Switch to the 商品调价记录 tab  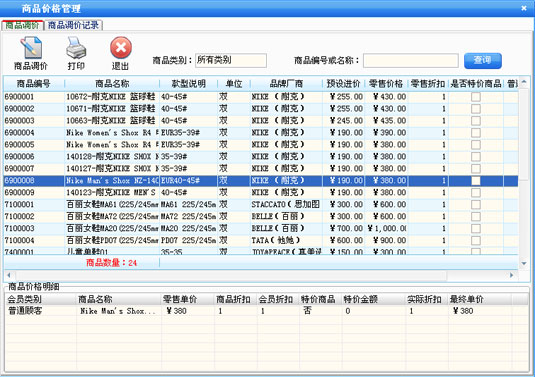pyautogui.click(x=73, y=25)
